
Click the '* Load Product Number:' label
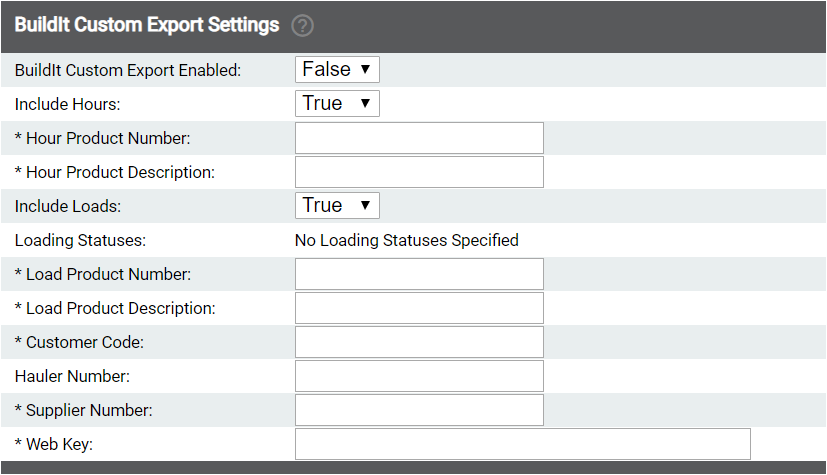tap(103, 274)
